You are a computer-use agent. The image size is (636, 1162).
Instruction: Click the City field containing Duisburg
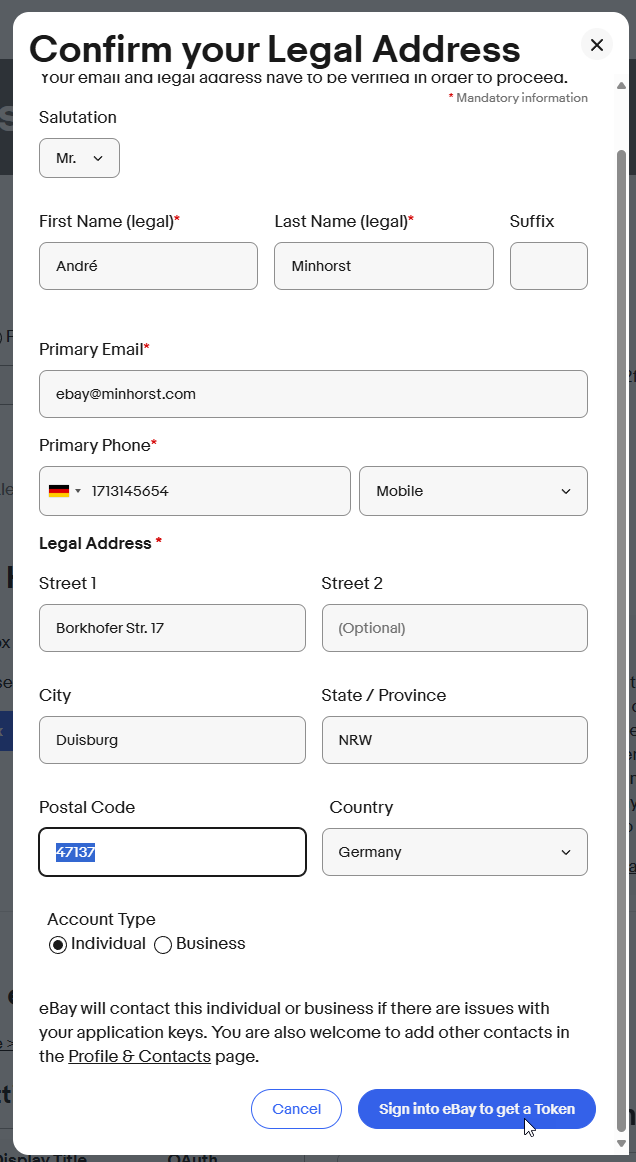coord(172,739)
